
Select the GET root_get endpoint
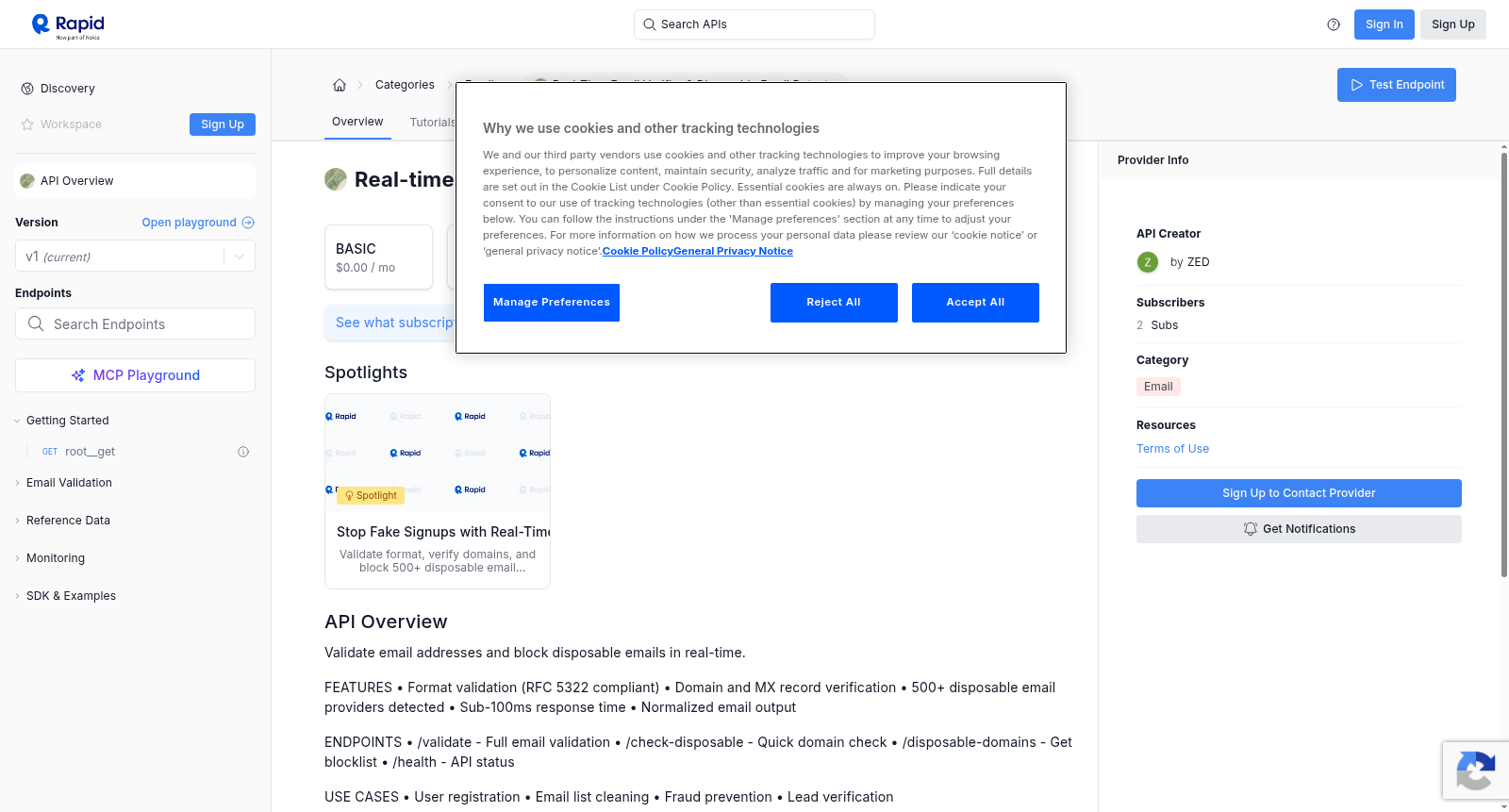pyautogui.click(x=90, y=452)
